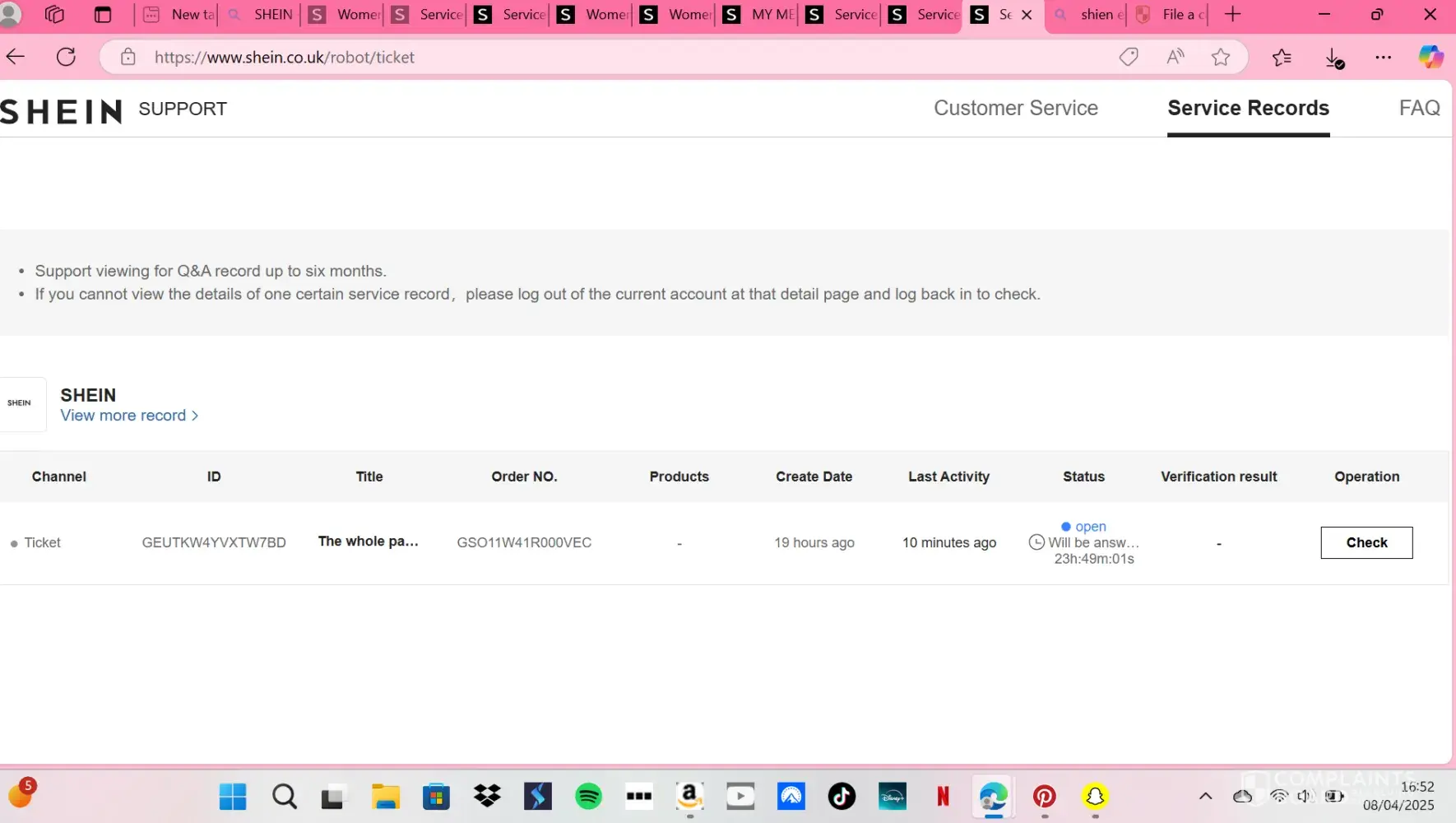Open the Copilot icon in toolbar

click(x=1430, y=57)
